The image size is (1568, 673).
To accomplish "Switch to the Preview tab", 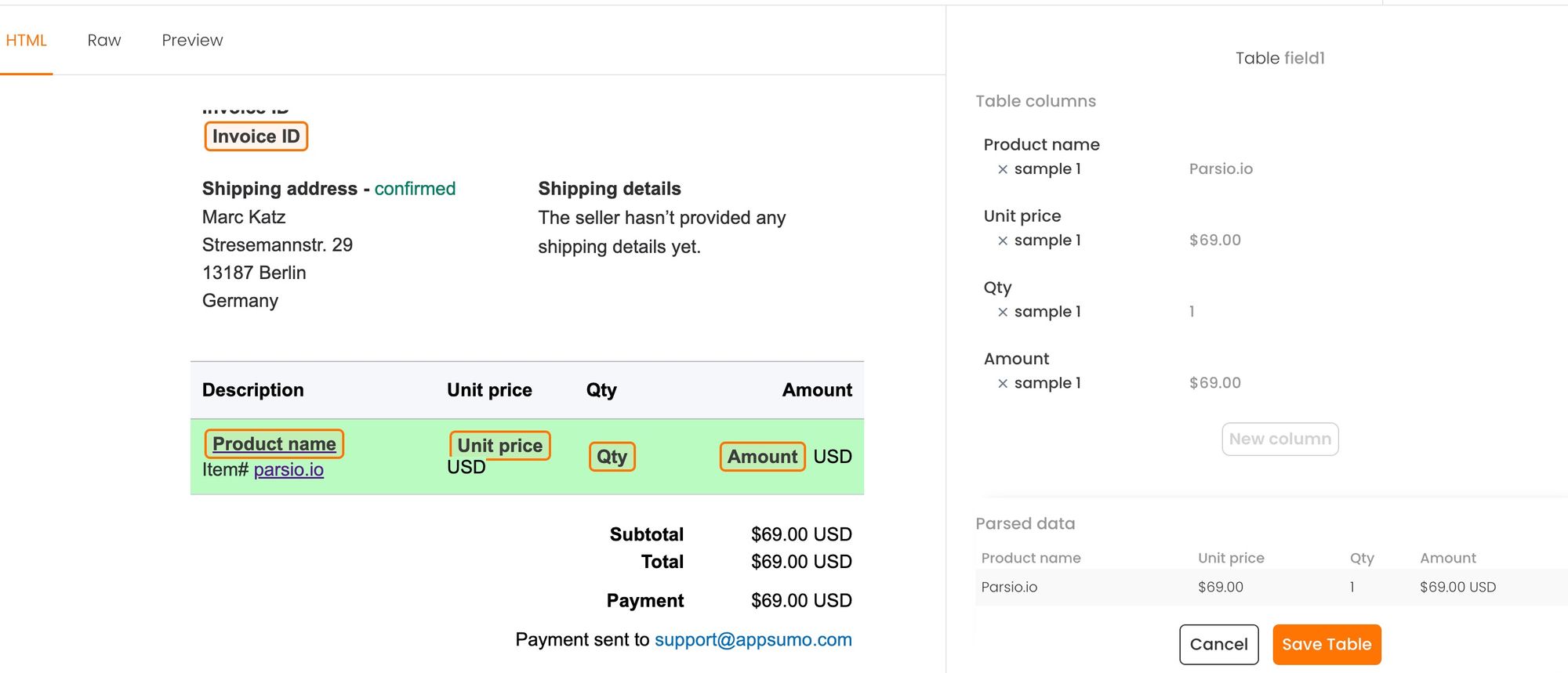I will pyautogui.click(x=192, y=40).
